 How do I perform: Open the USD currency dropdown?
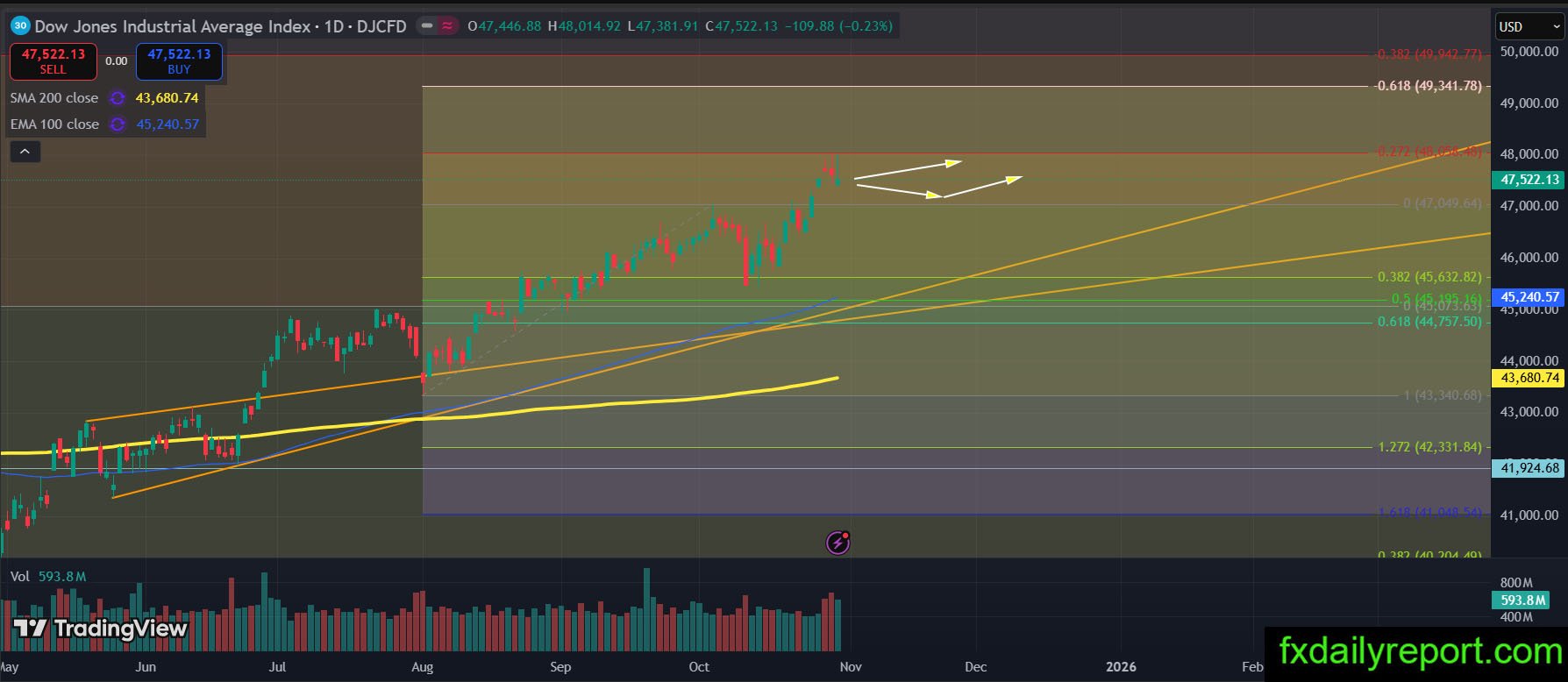1528,26
